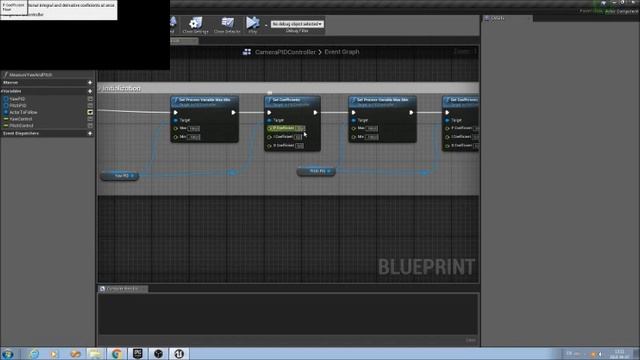Open Epic Games Launcher from the taskbar

138,353
